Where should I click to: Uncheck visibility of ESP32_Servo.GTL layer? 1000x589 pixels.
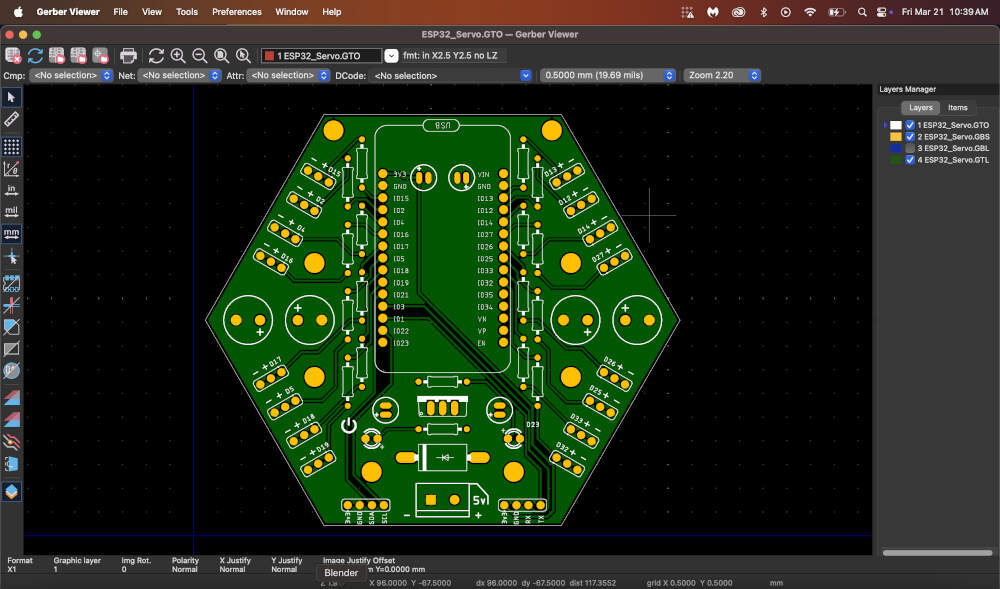point(910,159)
